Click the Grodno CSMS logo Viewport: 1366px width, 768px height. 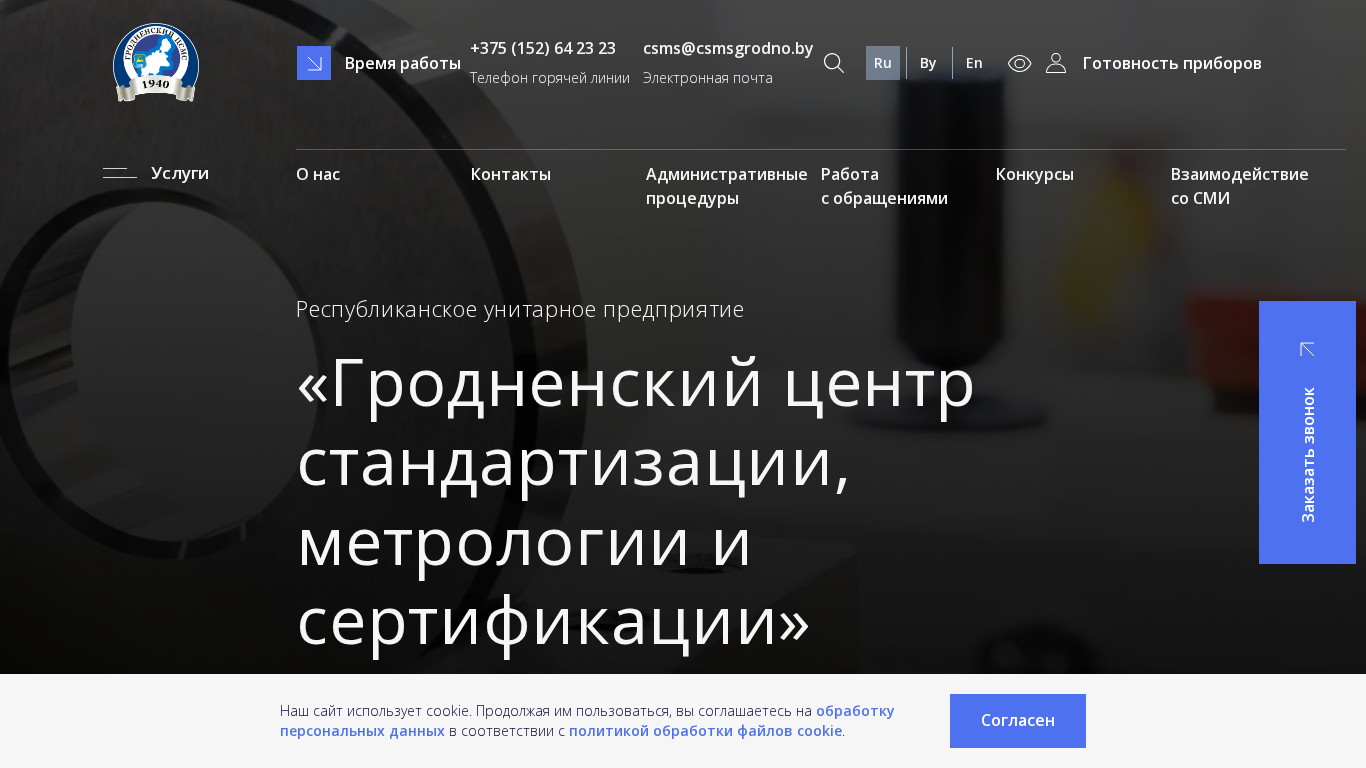(156, 62)
